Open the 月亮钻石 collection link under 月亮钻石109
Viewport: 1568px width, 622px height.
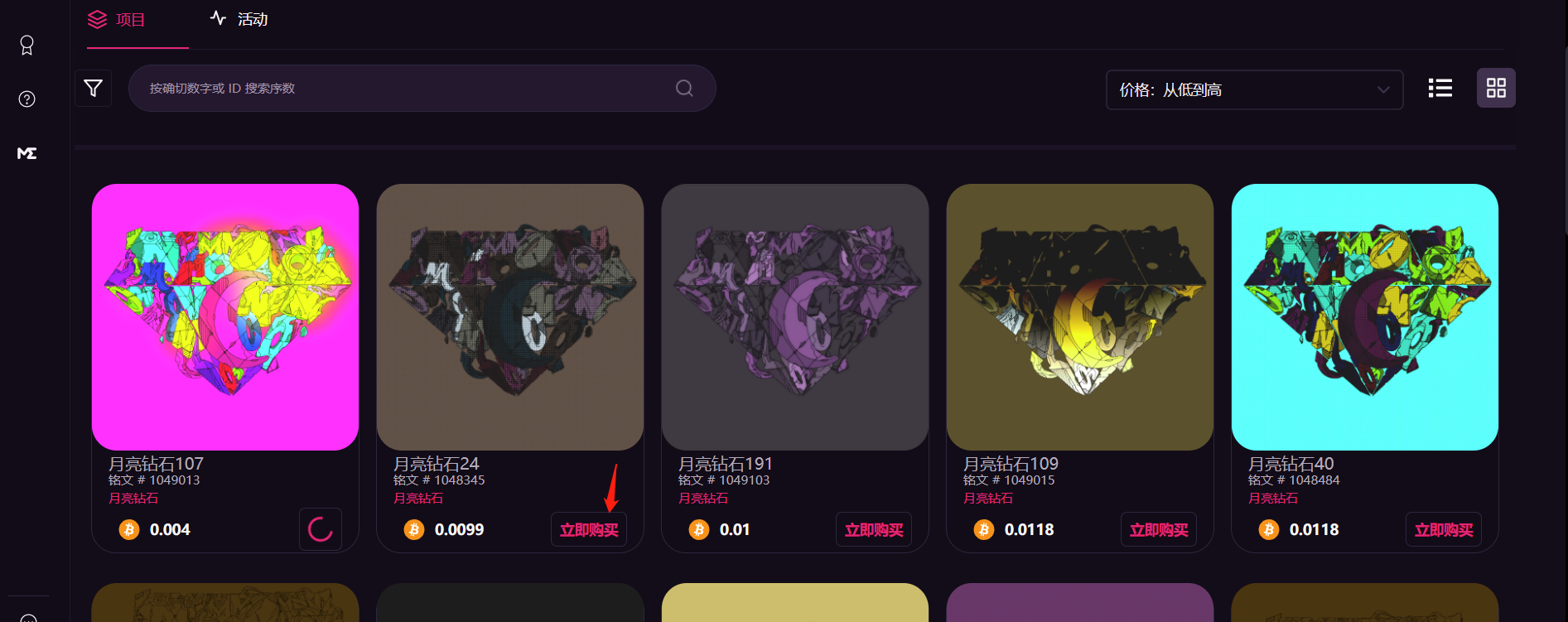988,498
